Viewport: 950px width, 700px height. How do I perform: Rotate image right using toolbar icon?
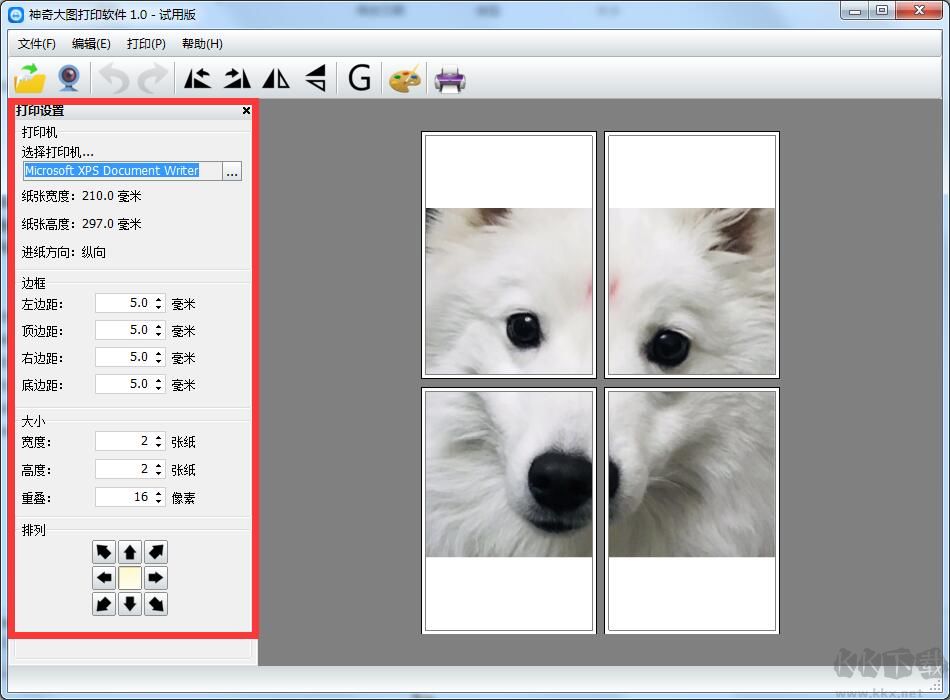click(x=237, y=78)
